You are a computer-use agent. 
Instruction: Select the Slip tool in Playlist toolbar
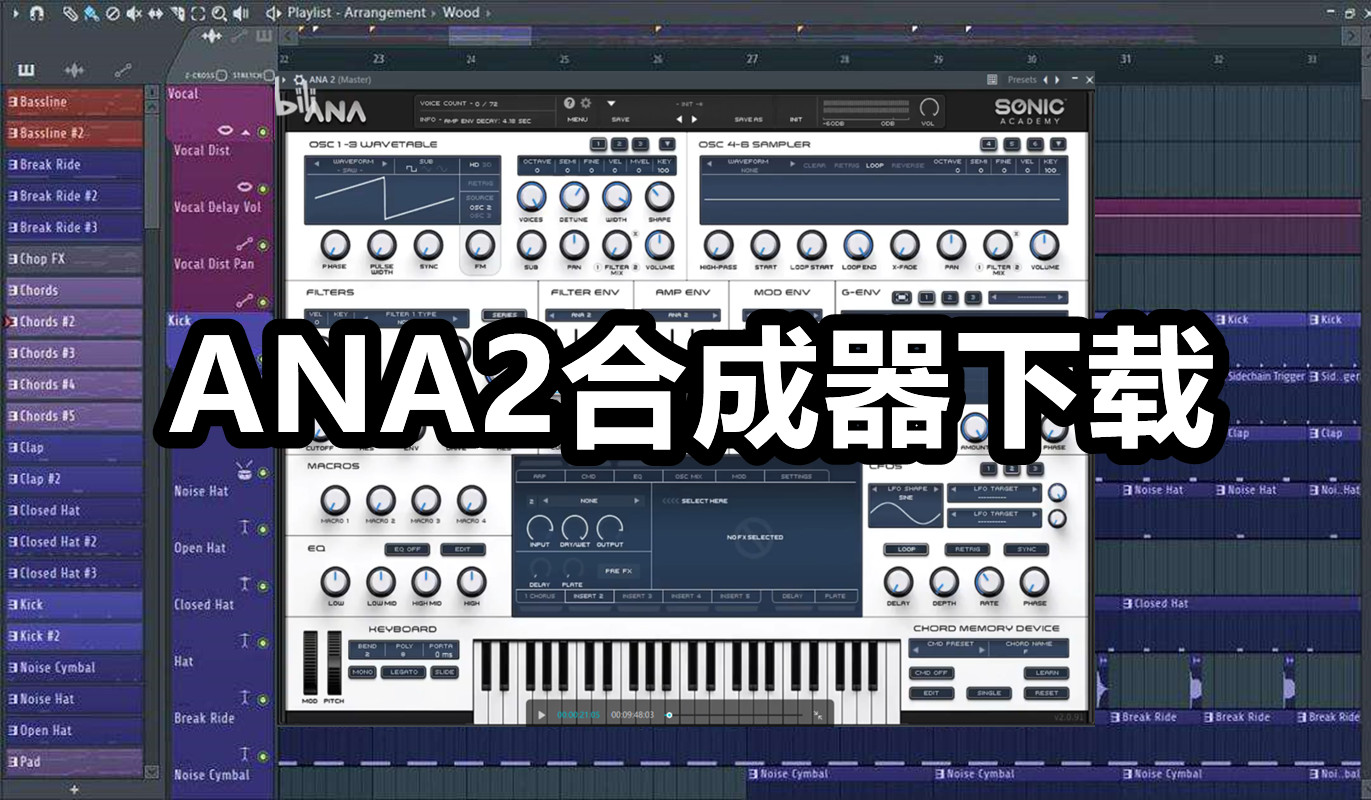[x=155, y=13]
